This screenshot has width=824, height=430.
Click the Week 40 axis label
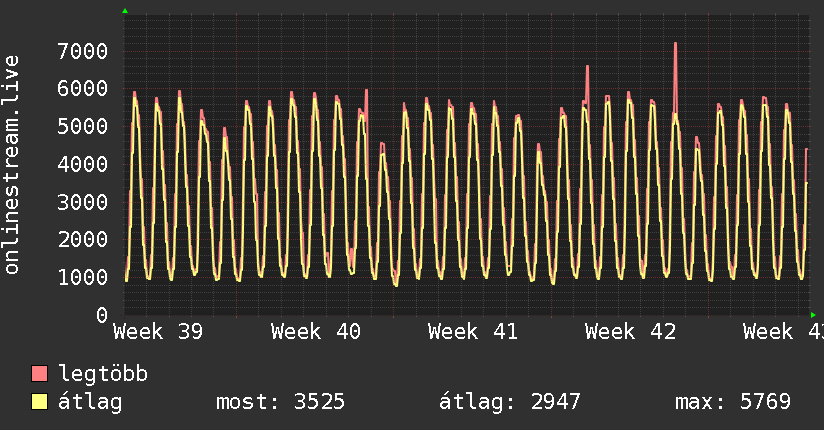point(316,332)
